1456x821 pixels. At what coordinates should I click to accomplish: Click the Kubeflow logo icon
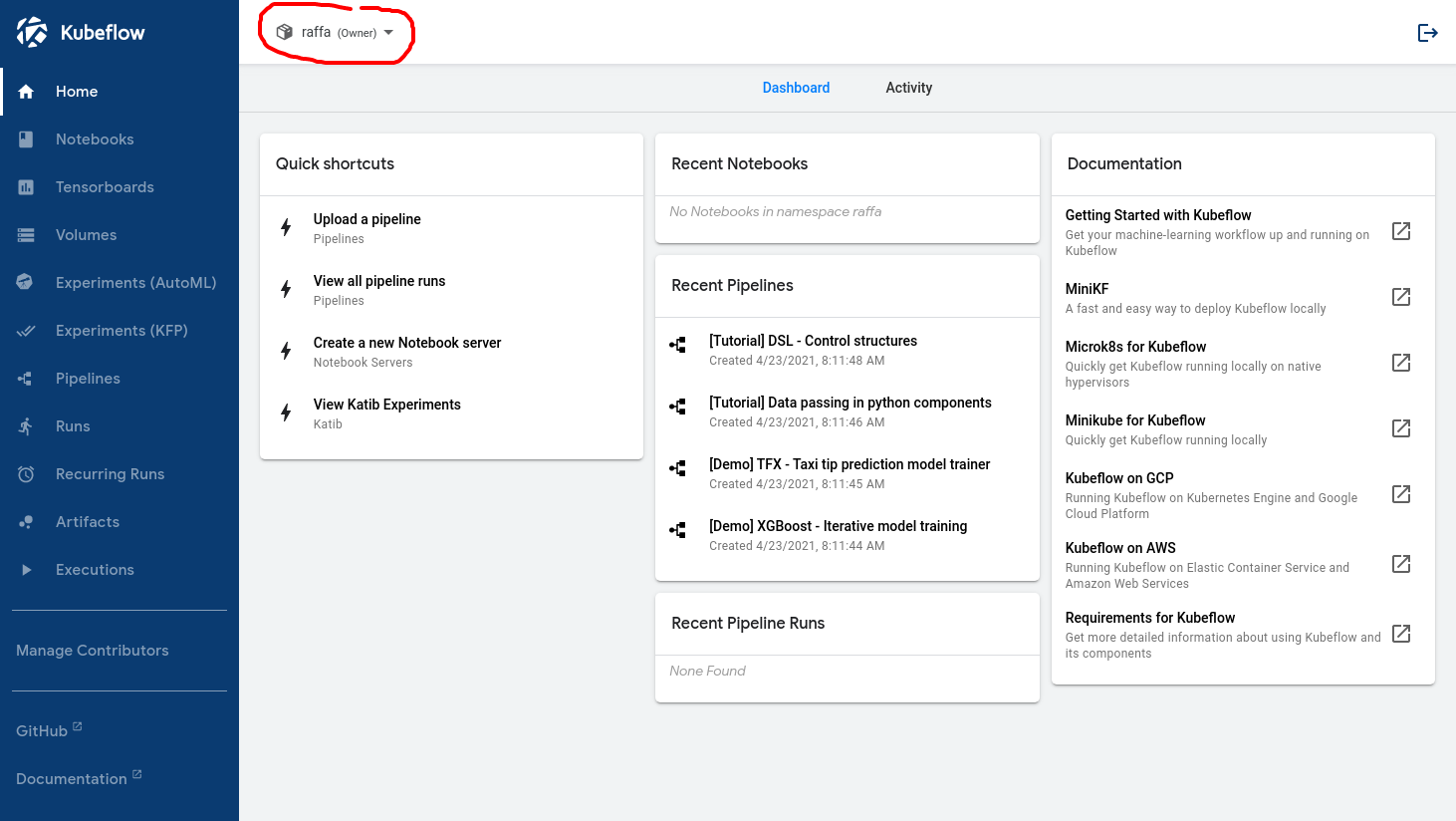click(x=32, y=32)
